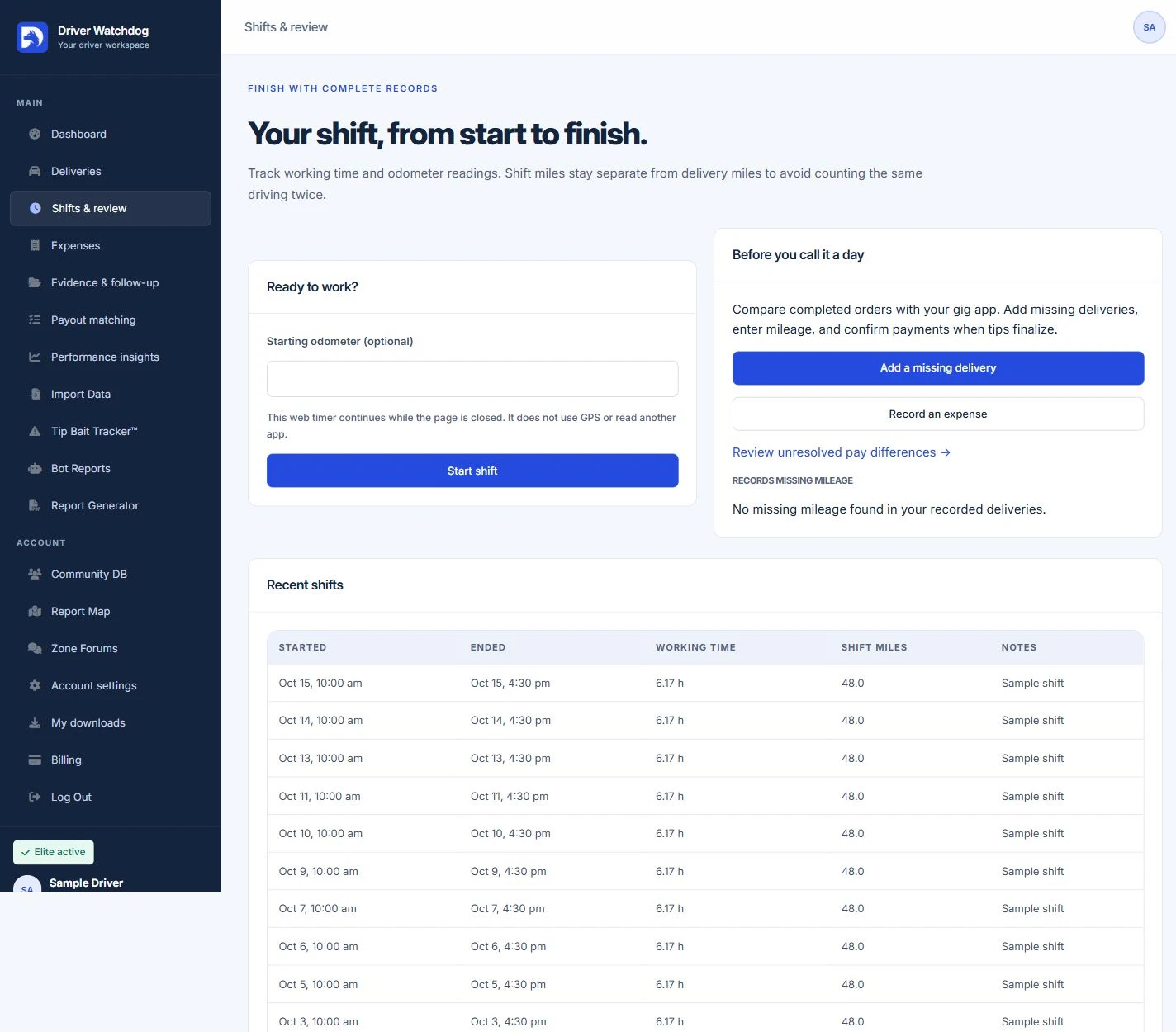Click Add a missing delivery button

[x=938, y=368]
